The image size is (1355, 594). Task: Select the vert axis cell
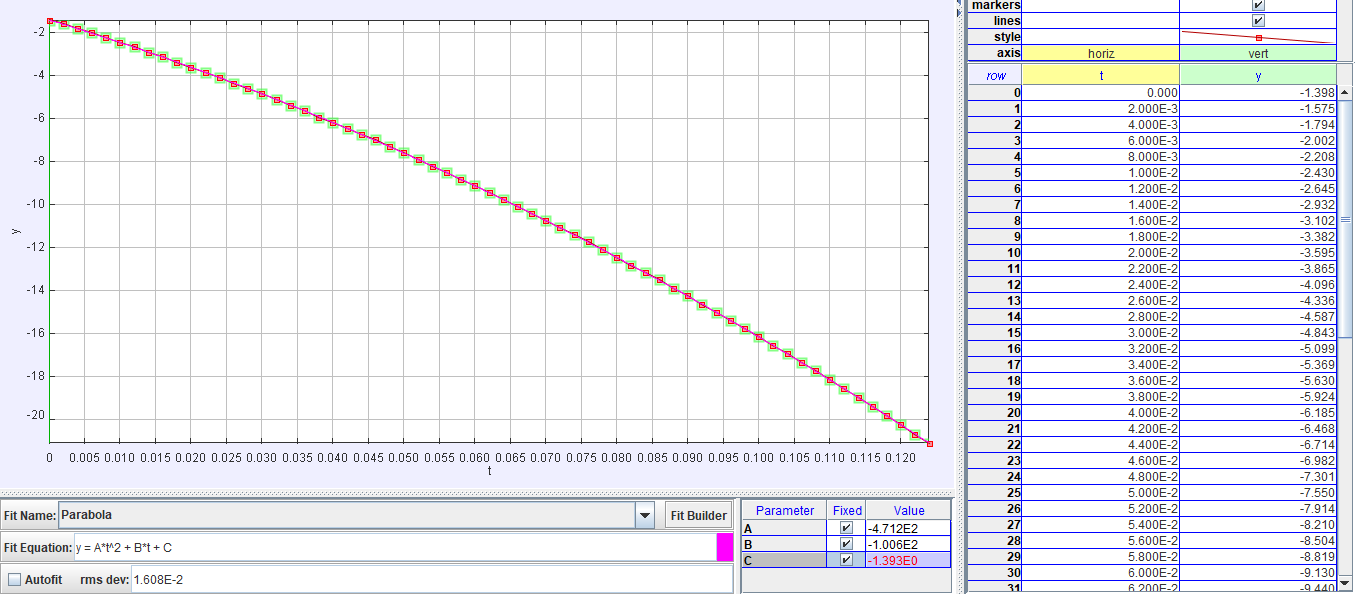tap(1258, 53)
